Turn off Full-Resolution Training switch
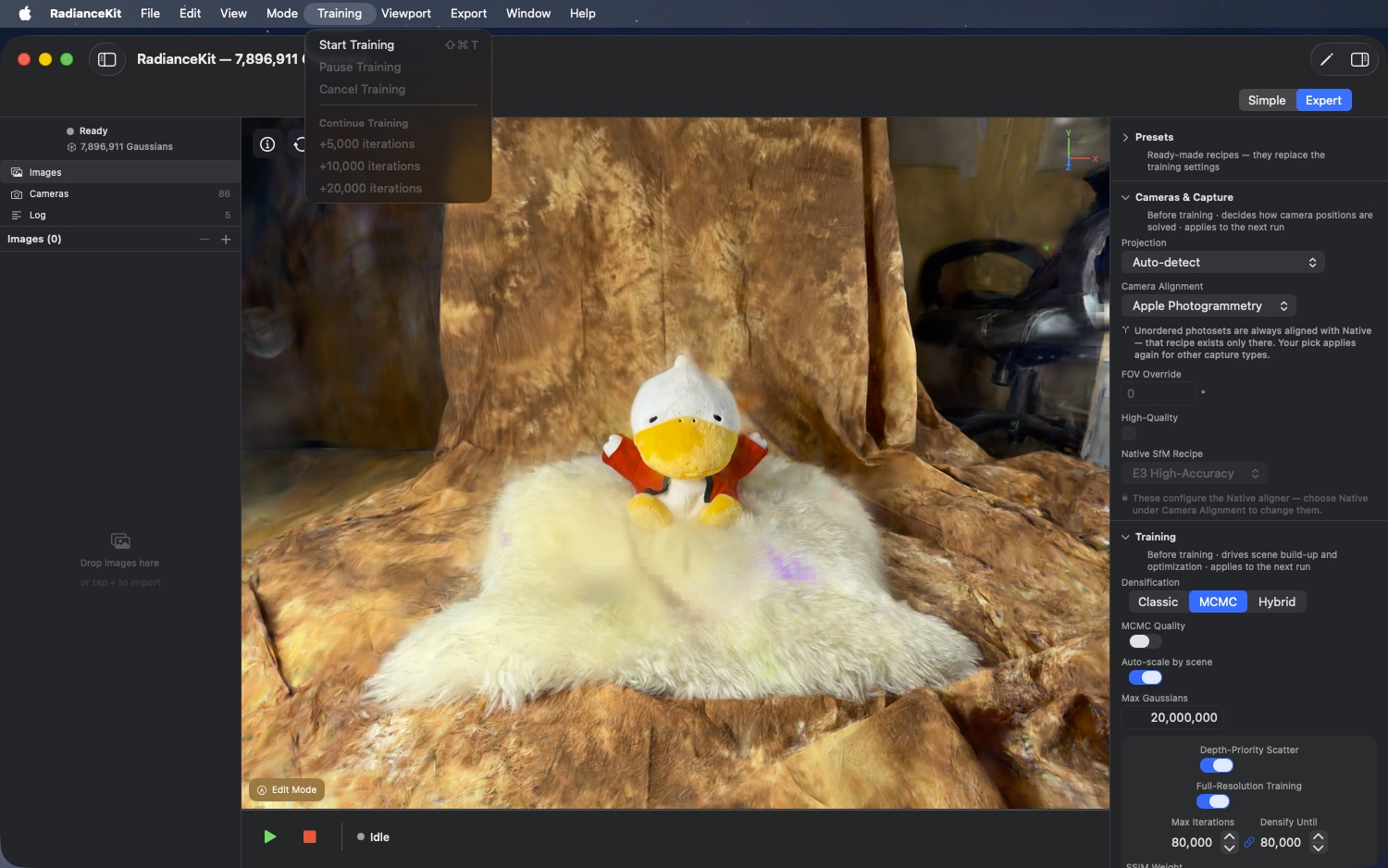This screenshot has height=868, width=1388. (x=1213, y=801)
